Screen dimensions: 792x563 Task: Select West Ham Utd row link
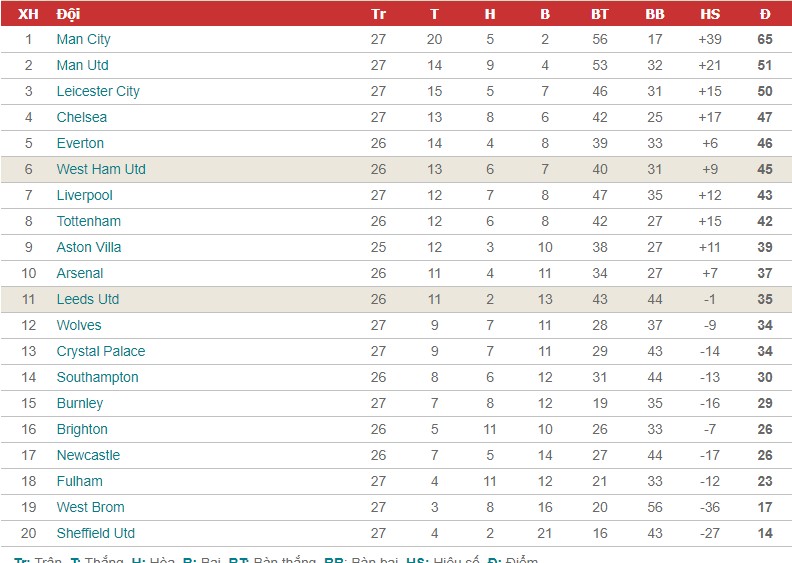click(101, 169)
